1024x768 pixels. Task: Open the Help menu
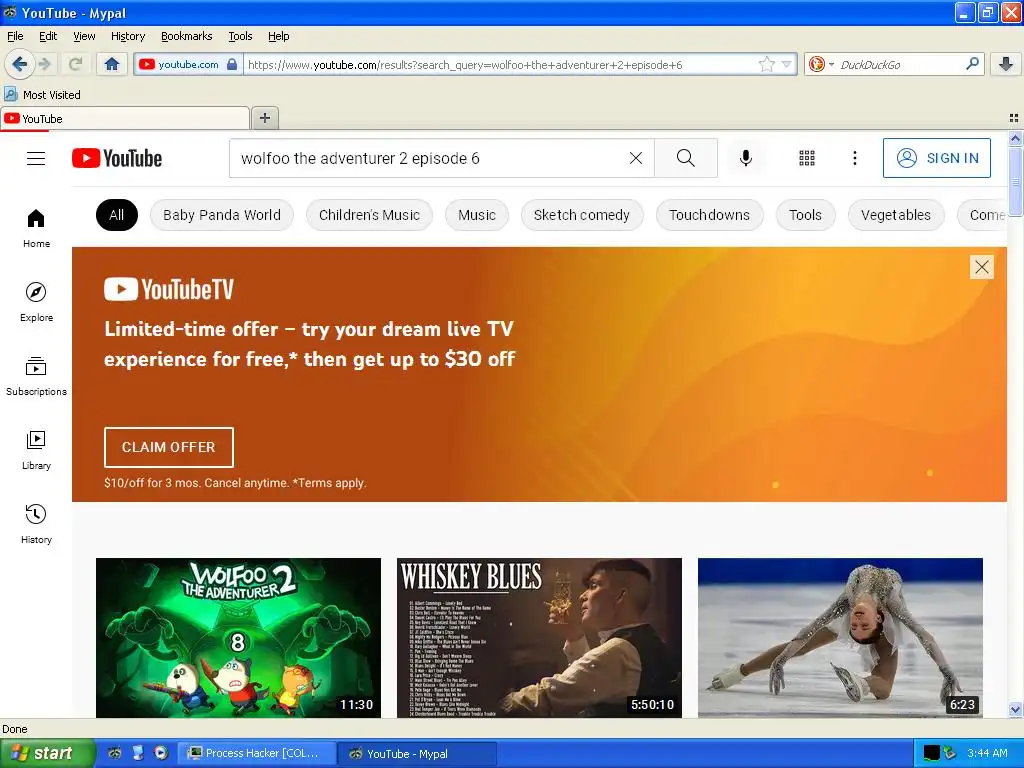coord(278,36)
